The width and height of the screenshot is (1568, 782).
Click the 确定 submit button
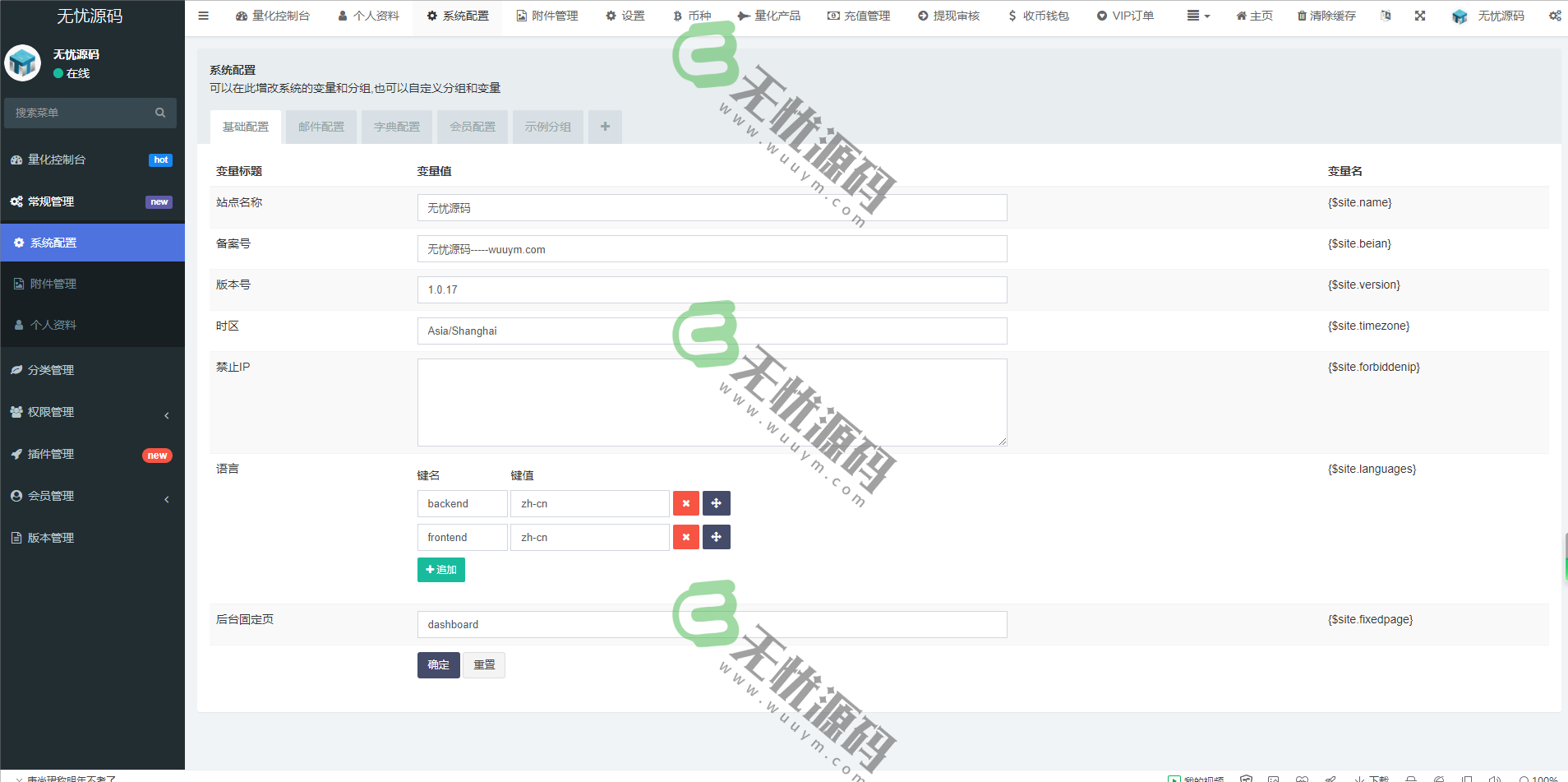(x=438, y=664)
